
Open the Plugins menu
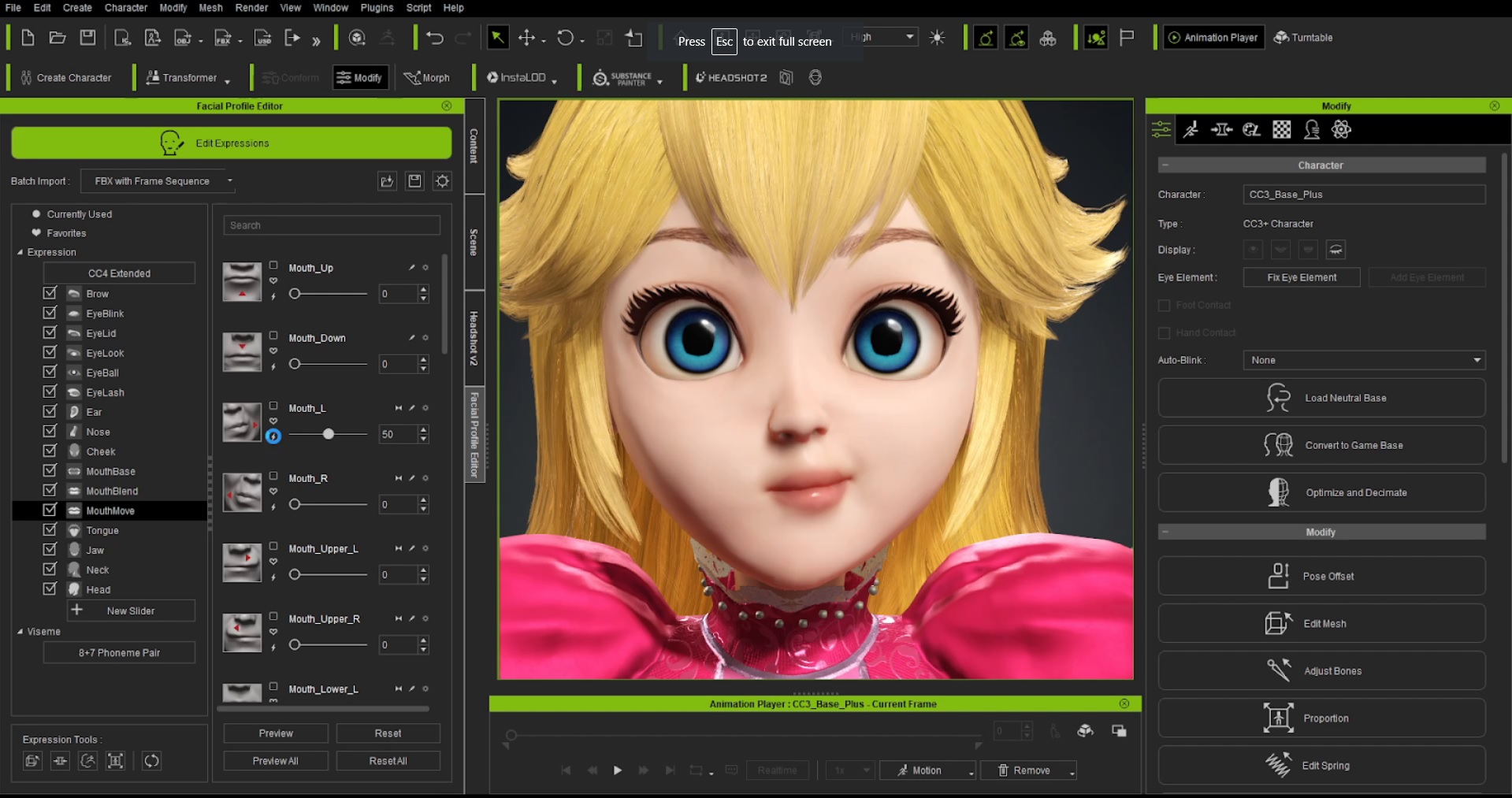[377, 8]
